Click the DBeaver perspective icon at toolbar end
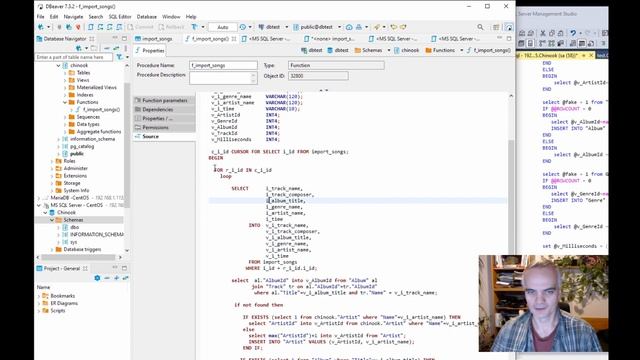Viewport: 640px width, 360px height. (x=509, y=27)
